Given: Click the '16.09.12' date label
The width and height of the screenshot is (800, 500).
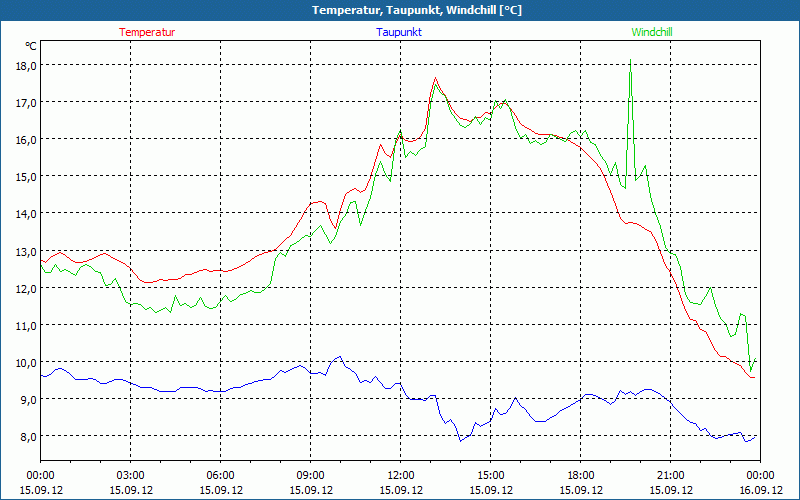Looking at the screenshot, I should 760,490.
